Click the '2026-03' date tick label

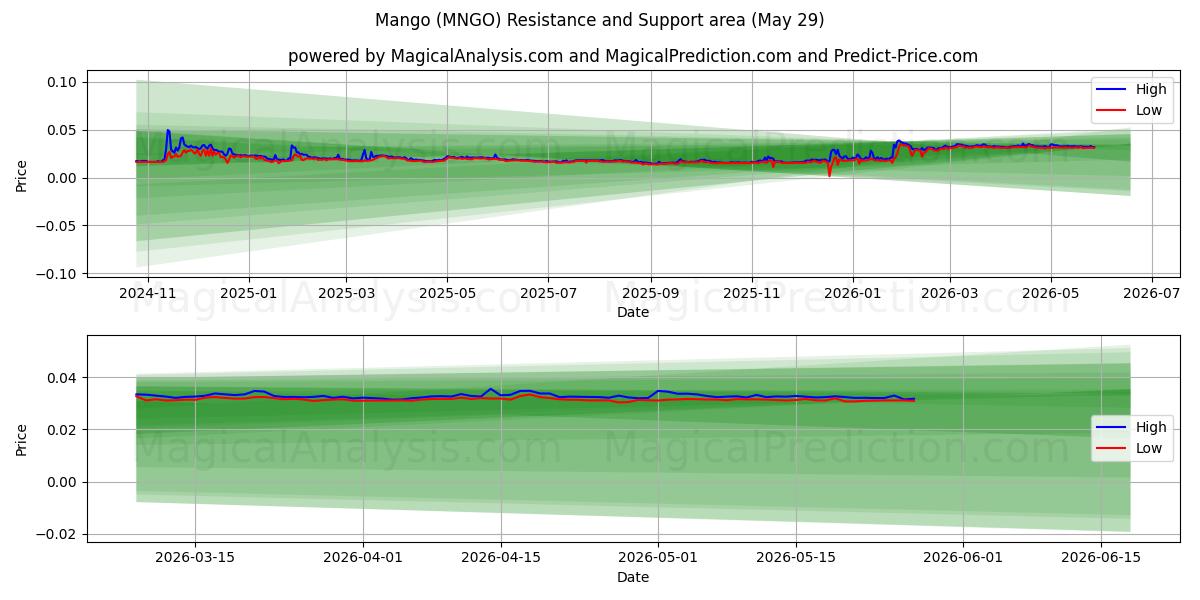[950, 293]
